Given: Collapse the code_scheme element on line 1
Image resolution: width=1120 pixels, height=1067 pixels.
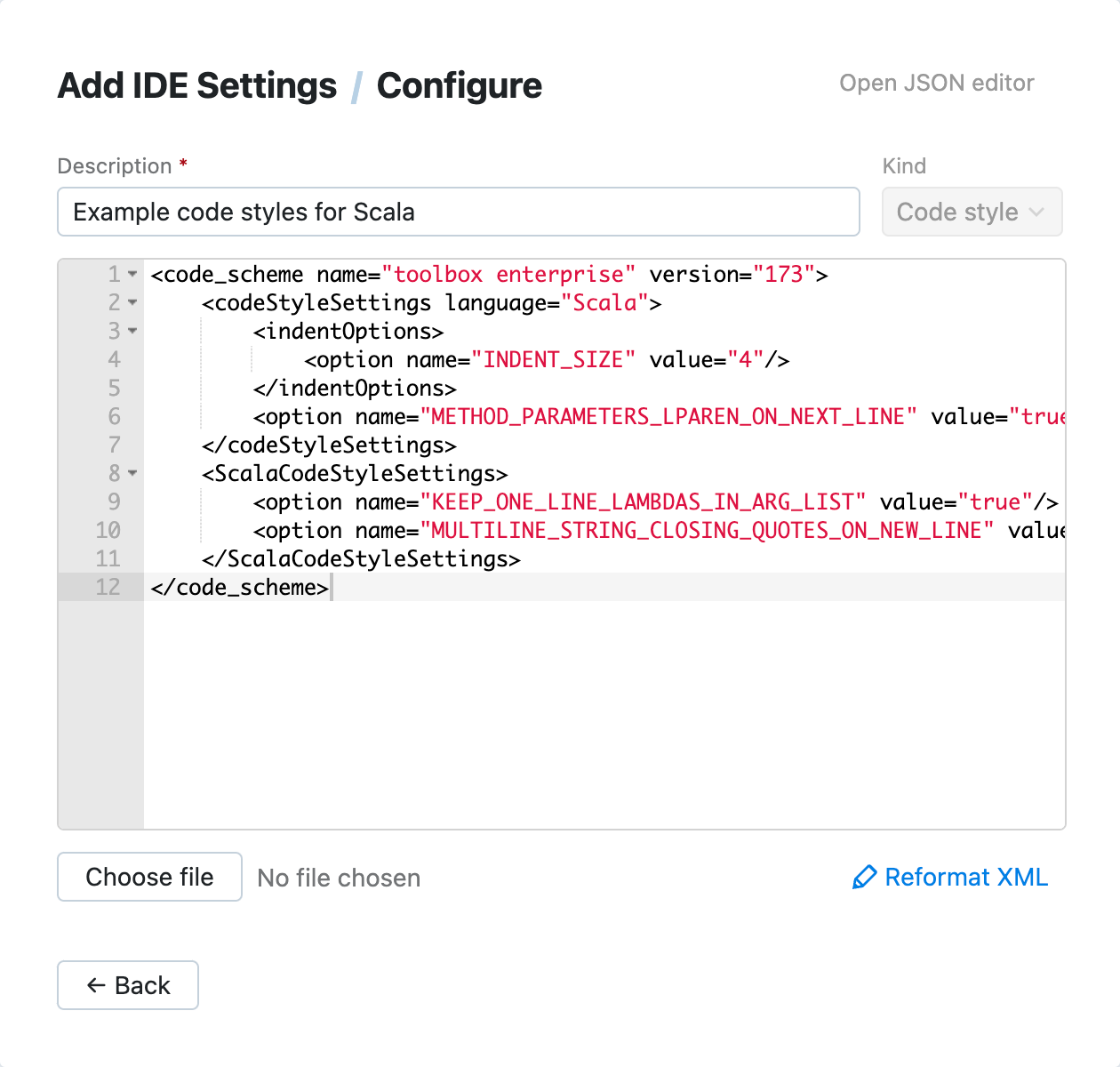Looking at the screenshot, I should tap(132, 275).
